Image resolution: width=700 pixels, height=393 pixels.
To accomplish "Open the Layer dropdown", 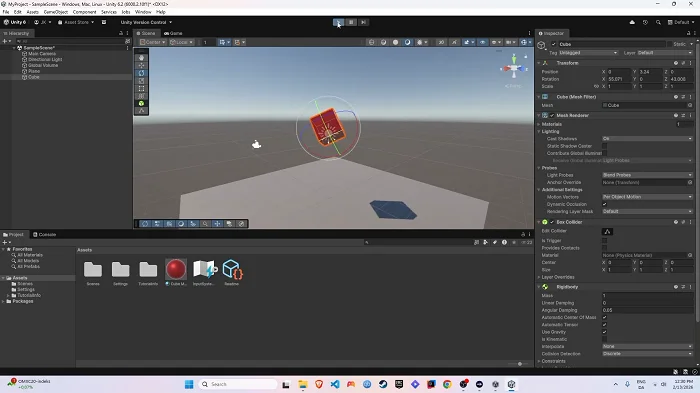I will pos(665,53).
